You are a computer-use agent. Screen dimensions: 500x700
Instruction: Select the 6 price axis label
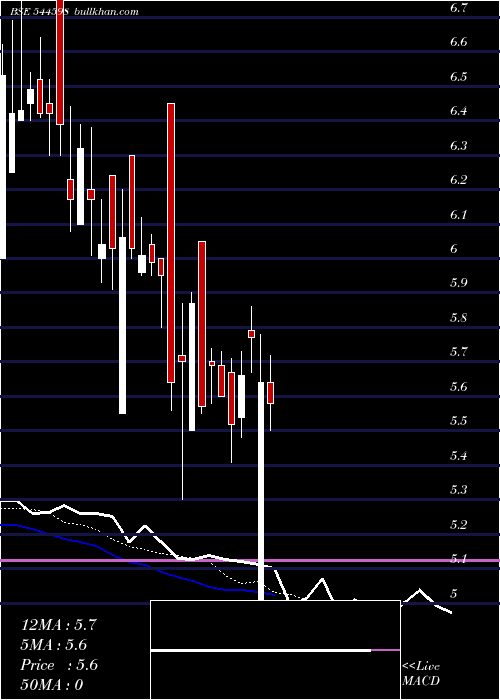[454, 249]
